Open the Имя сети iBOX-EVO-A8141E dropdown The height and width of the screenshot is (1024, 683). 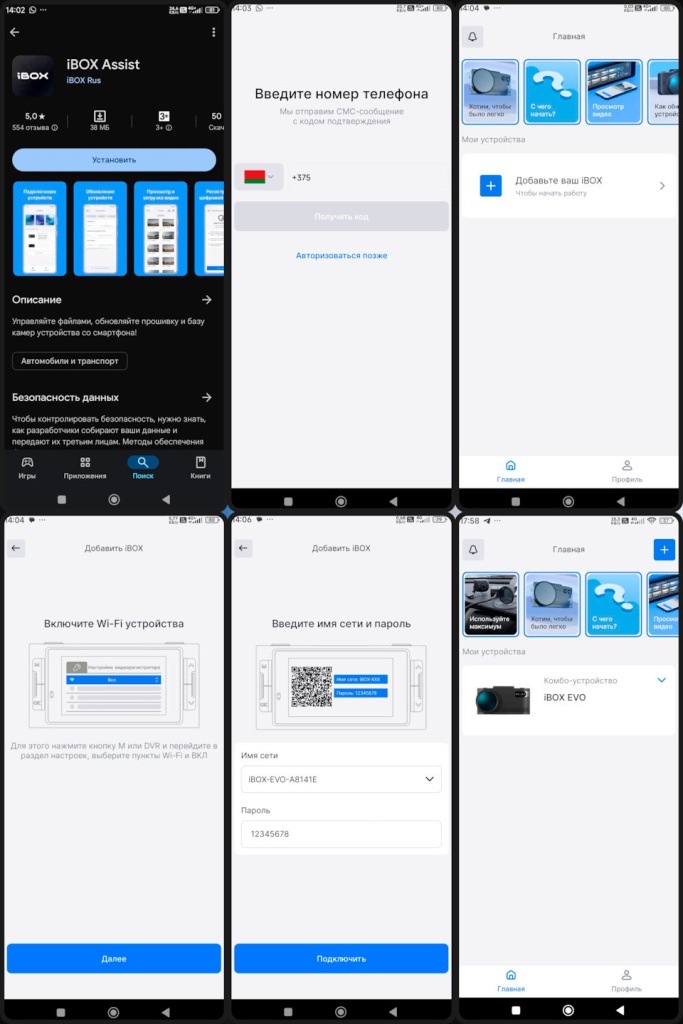(342, 779)
